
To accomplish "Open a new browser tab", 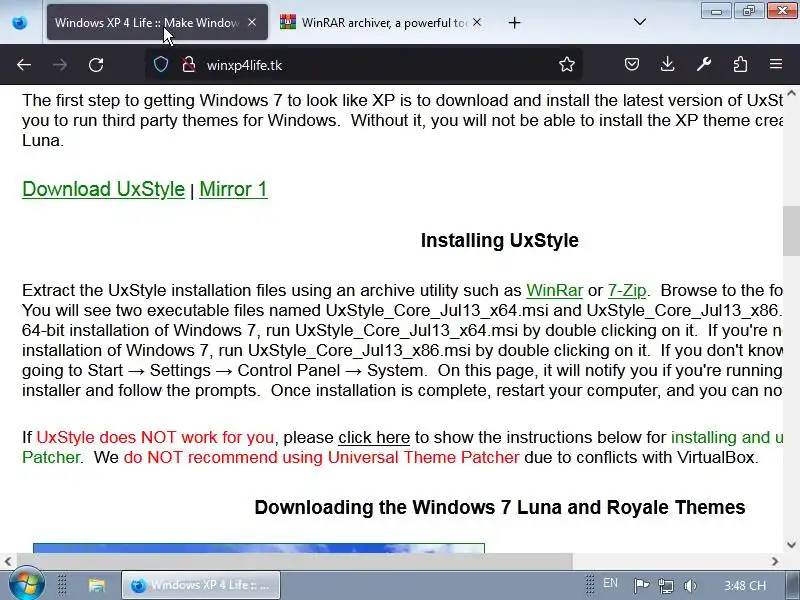I will [515, 22].
